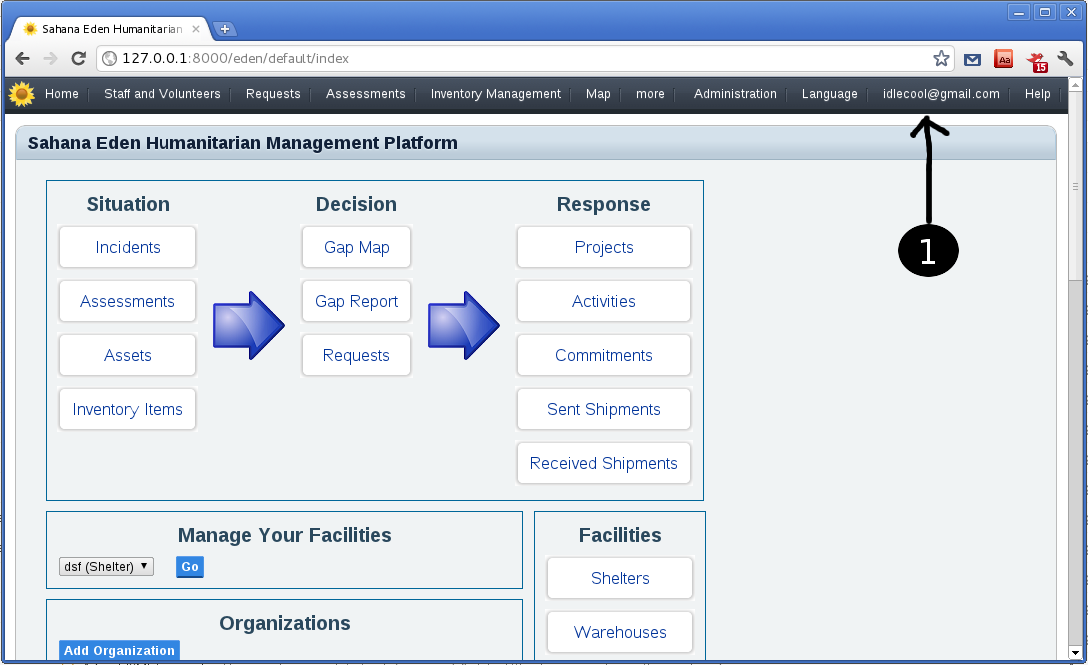Click the vertical scrollbar down arrow

click(1076, 653)
